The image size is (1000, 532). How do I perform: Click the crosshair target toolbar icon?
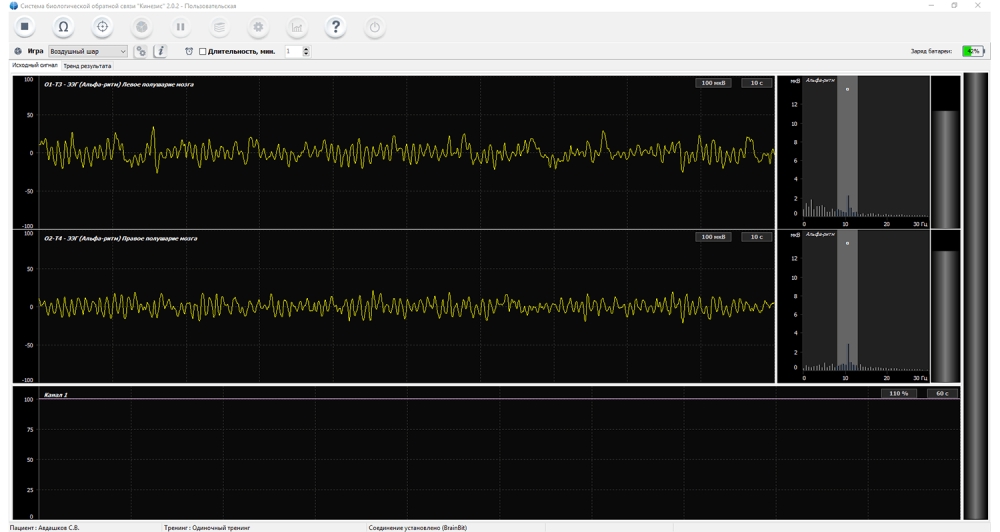click(102, 27)
